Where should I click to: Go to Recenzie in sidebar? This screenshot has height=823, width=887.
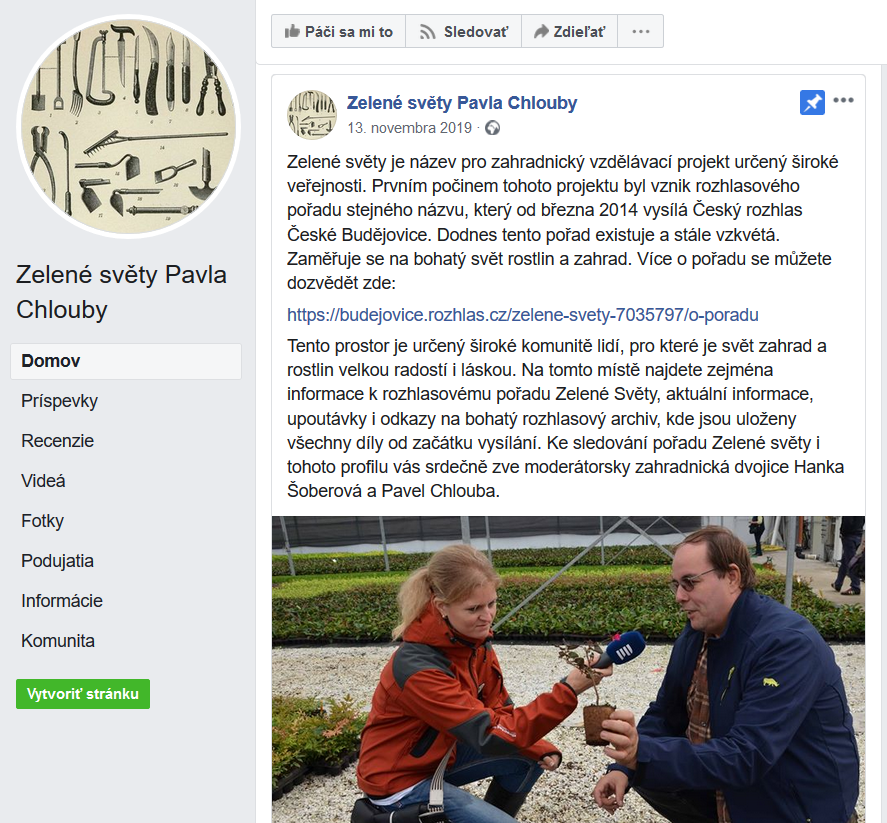click(x=58, y=441)
